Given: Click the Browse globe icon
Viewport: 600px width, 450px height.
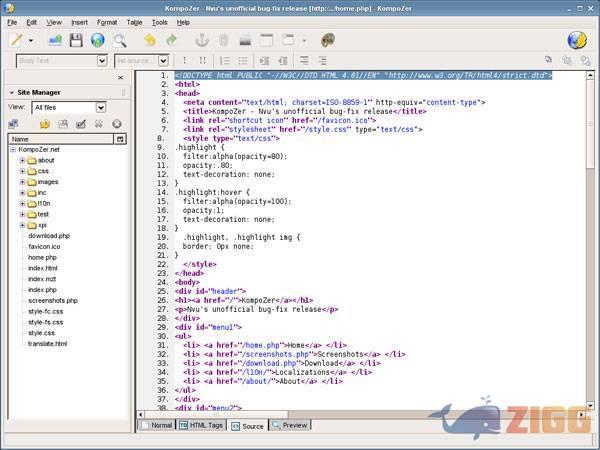Looking at the screenshot, I should [x=98, y=41].
